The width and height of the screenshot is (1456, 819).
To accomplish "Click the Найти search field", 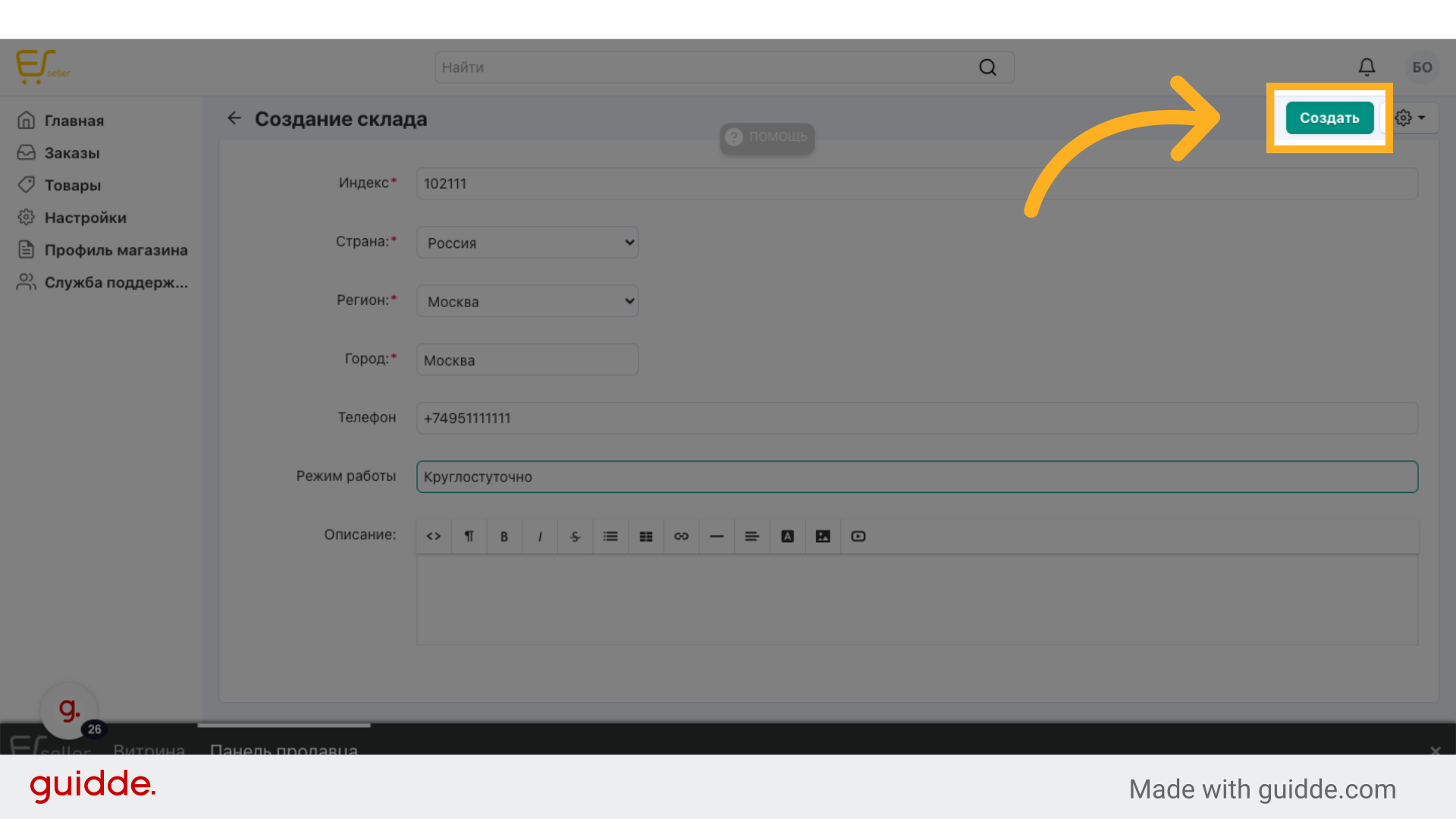I will tap(705, 67).
